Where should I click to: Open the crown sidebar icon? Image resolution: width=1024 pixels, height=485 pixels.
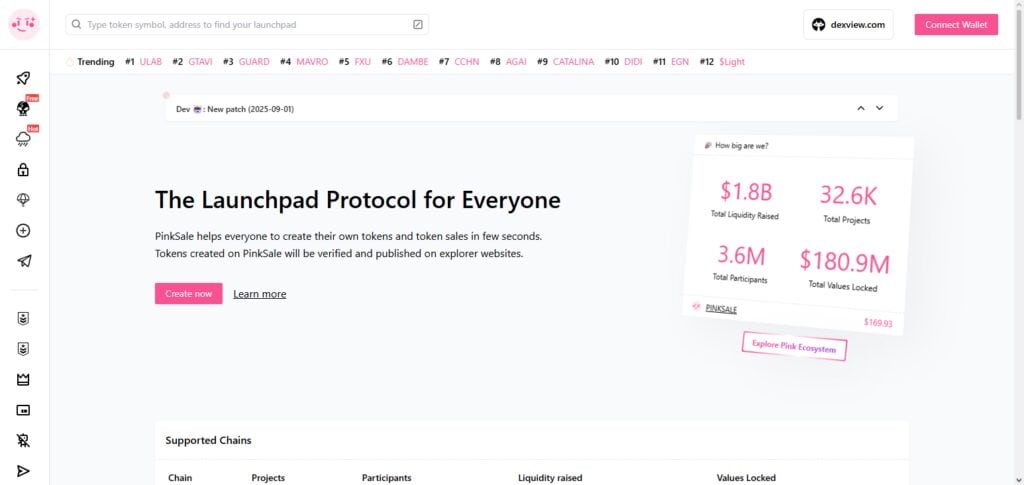pos(24,379)
